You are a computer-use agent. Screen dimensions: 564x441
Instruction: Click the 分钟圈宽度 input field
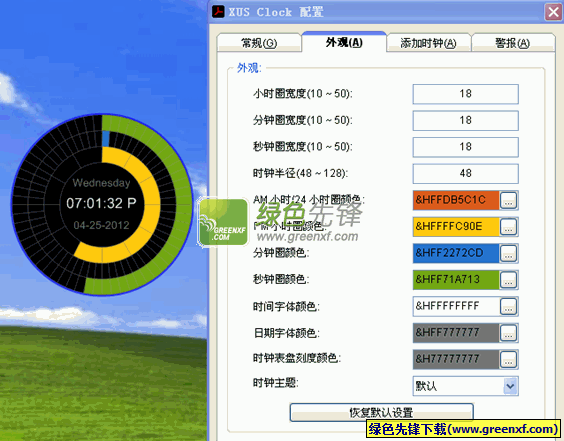(x=465, y=121)
